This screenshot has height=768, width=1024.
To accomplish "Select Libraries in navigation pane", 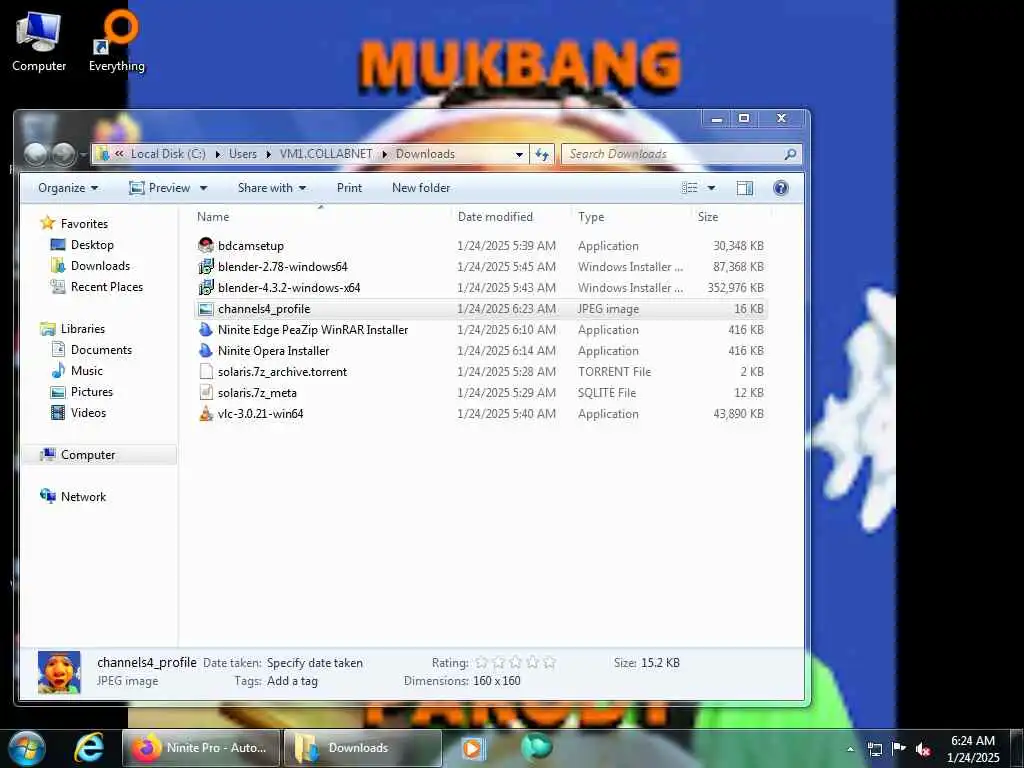I will pos(82,329).
